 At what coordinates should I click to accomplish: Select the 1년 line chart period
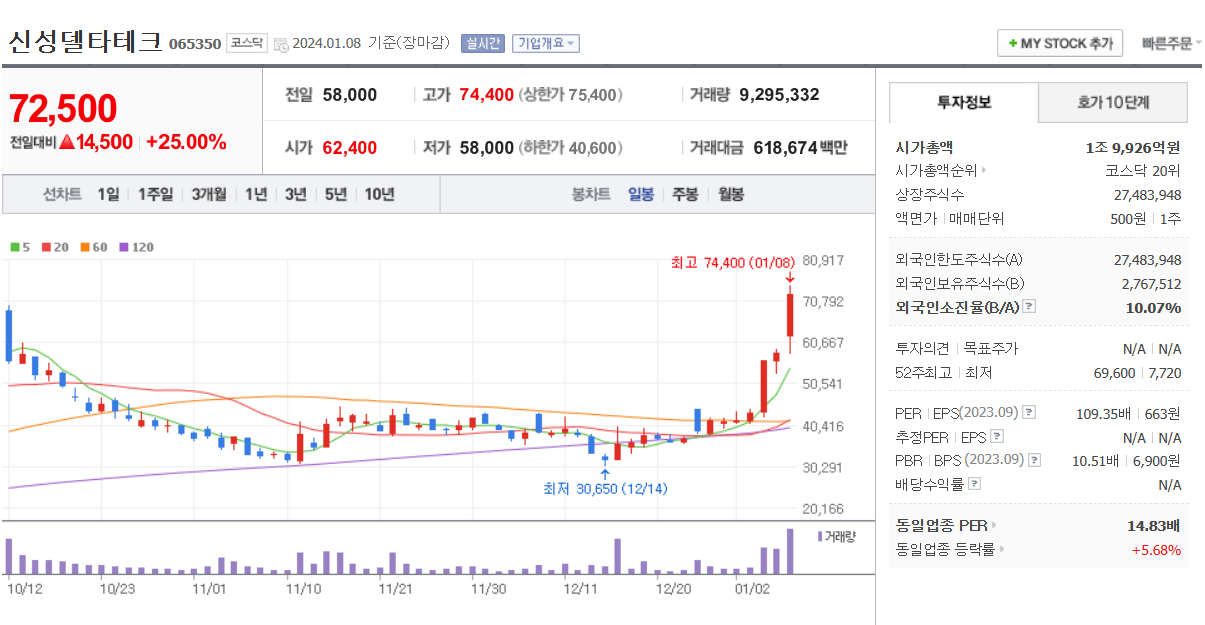pyautogui.click(x=256, y=194)
